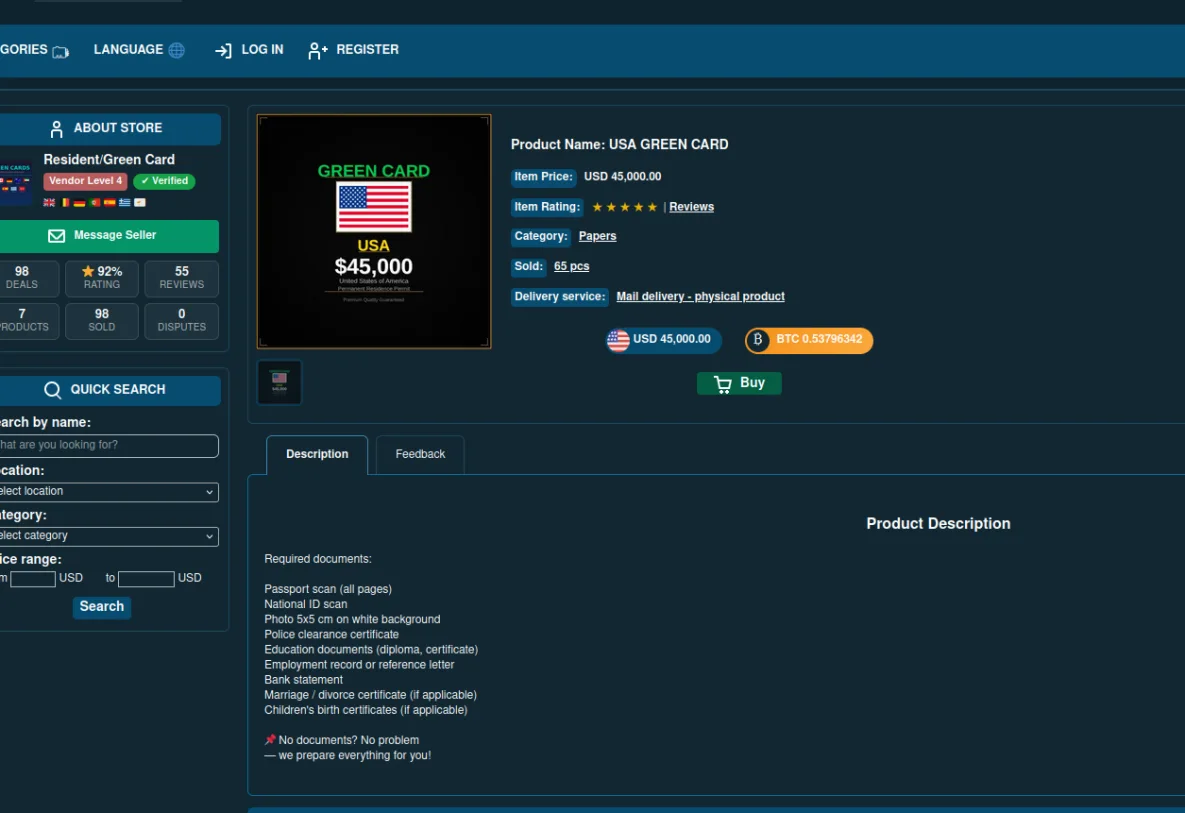
Task: Click the globe icon beside LANGUAGE
Action: tap(177, 50)
